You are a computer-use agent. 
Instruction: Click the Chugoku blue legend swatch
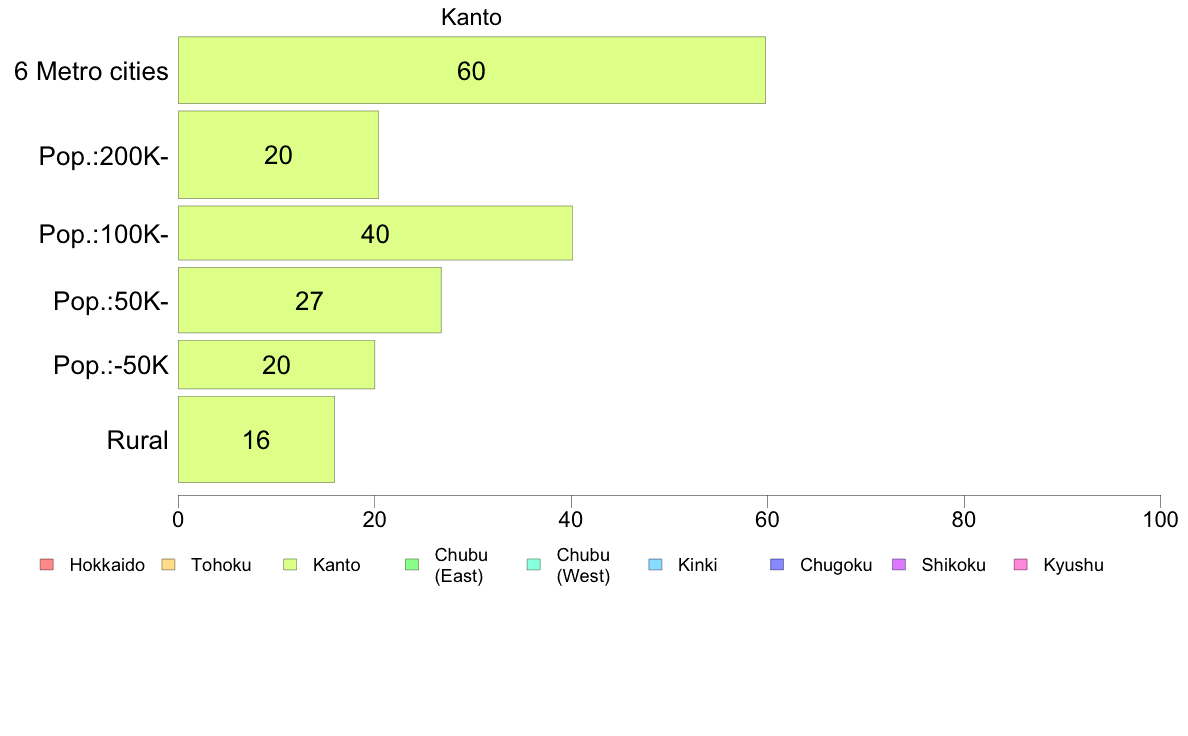click(777, 565)
